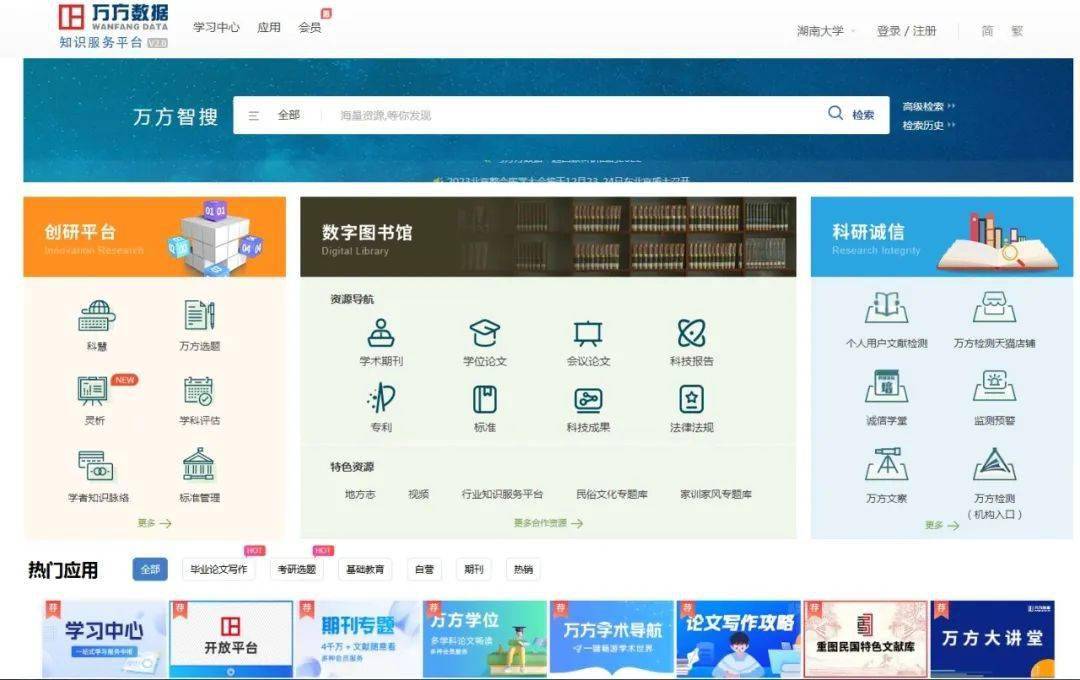Open the 论文写作攻略 app card
The width and height of the screenshot is (1080, 680).
(738, 639)
